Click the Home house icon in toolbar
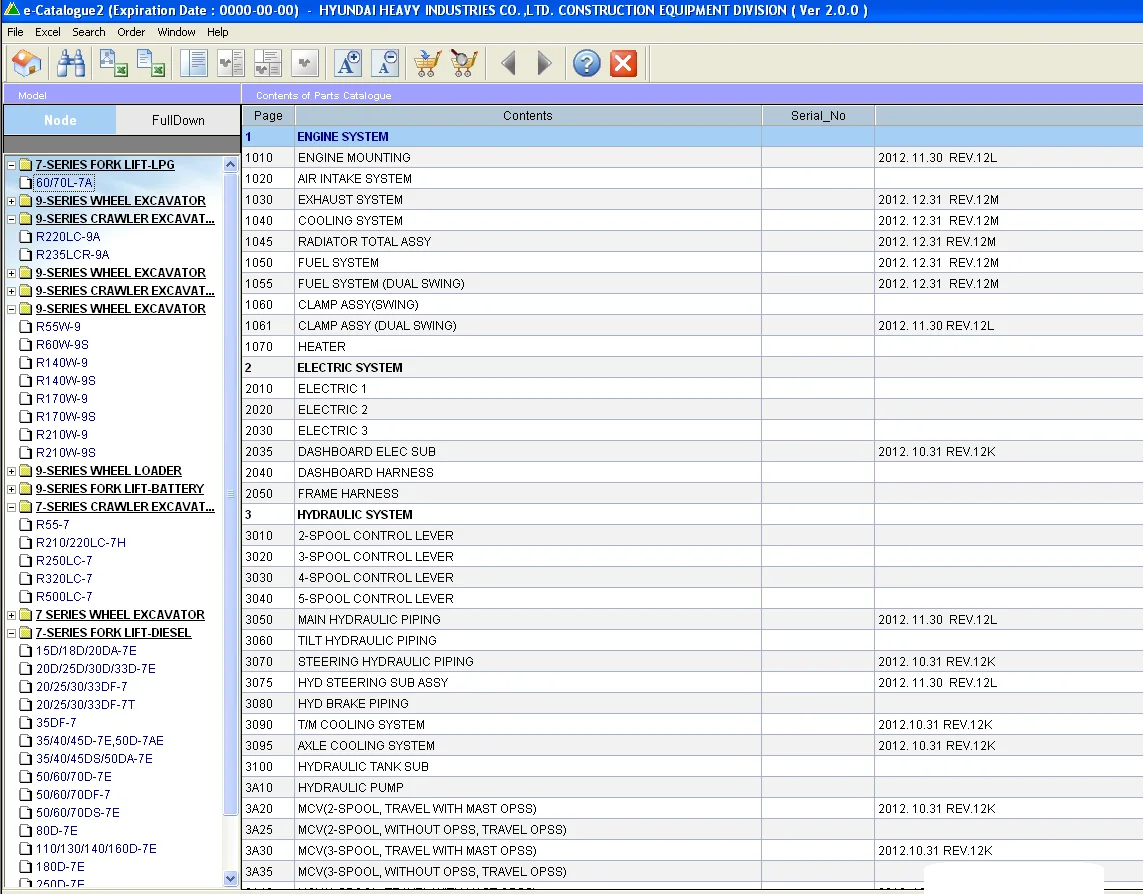 tap(27, 64)
